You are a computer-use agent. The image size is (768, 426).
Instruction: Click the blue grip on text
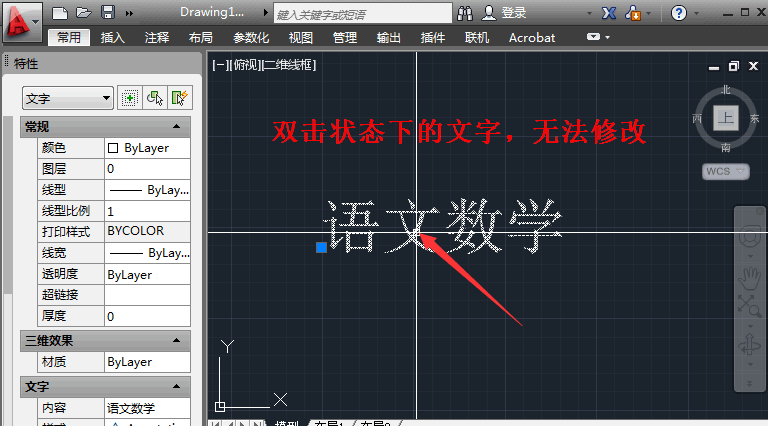pos(321,248)
